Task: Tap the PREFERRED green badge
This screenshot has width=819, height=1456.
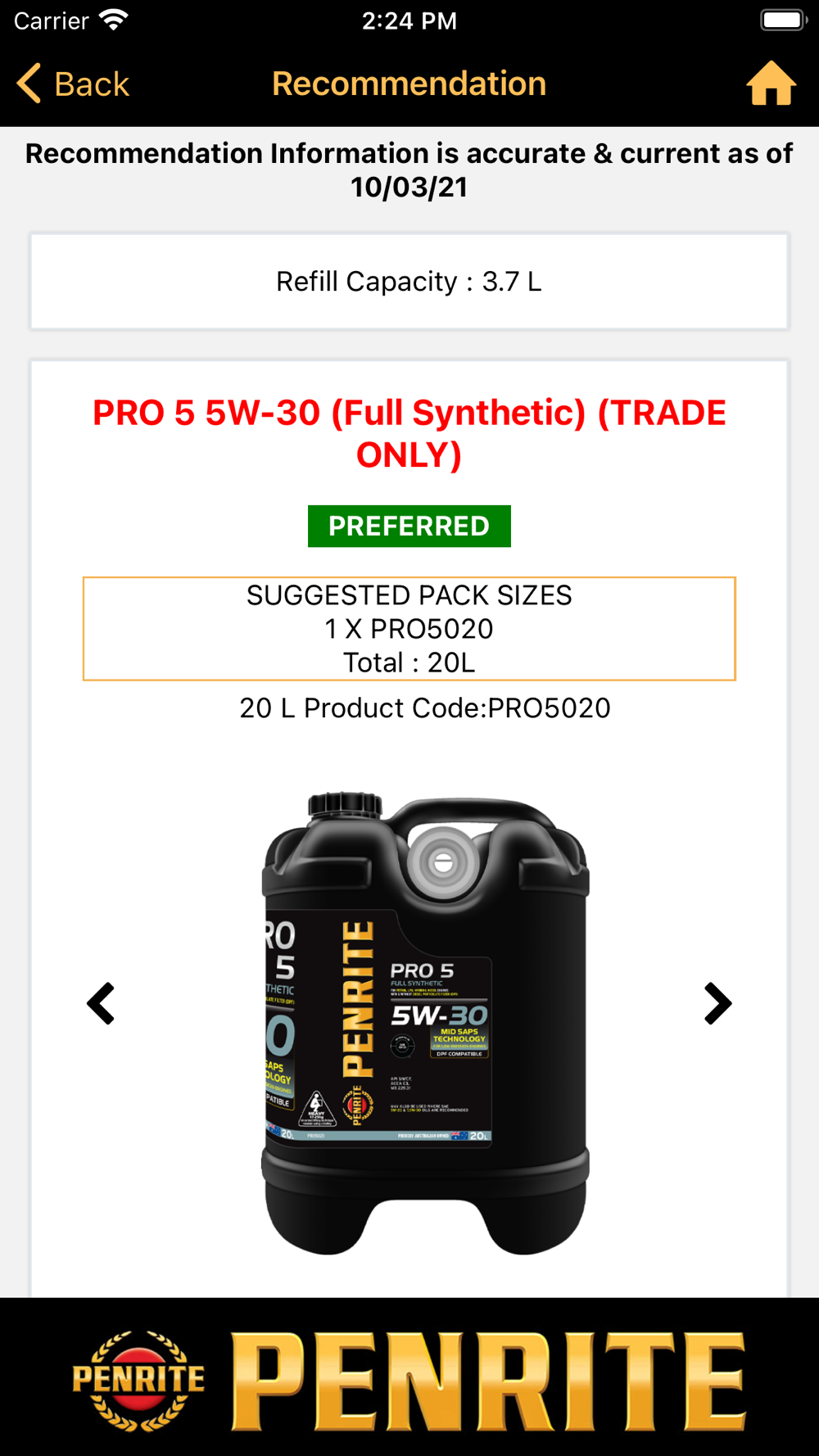Action: coord(409,526)
